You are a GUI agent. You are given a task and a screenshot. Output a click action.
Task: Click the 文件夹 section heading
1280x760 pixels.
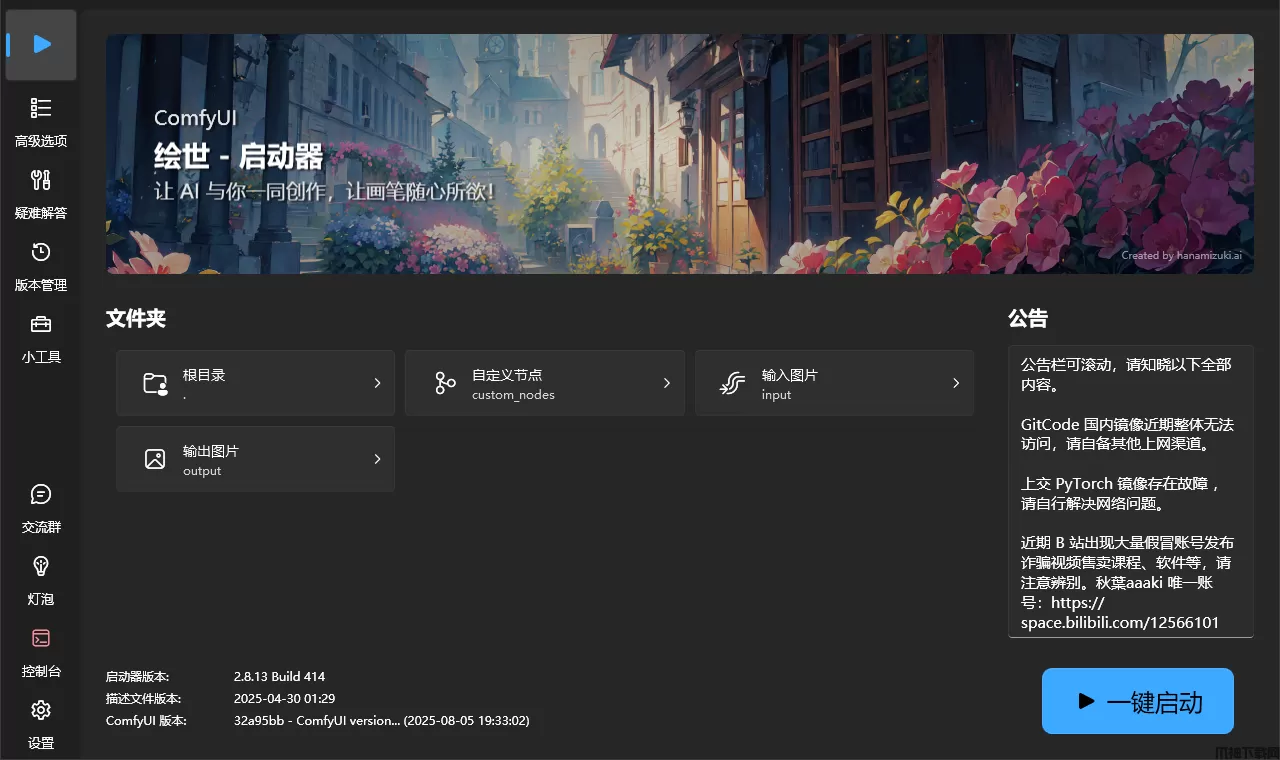coord(136,319)
